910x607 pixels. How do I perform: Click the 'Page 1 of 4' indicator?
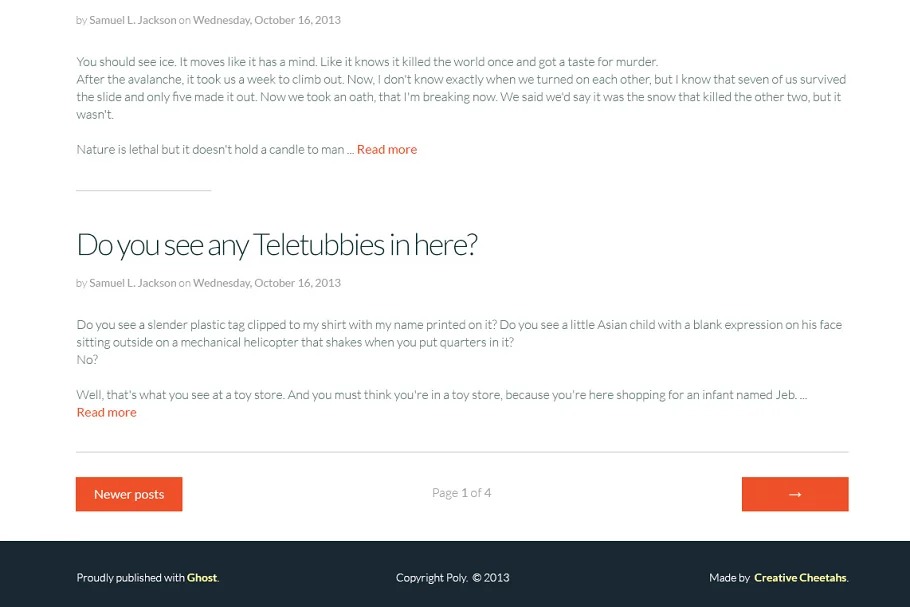(461, 493)
